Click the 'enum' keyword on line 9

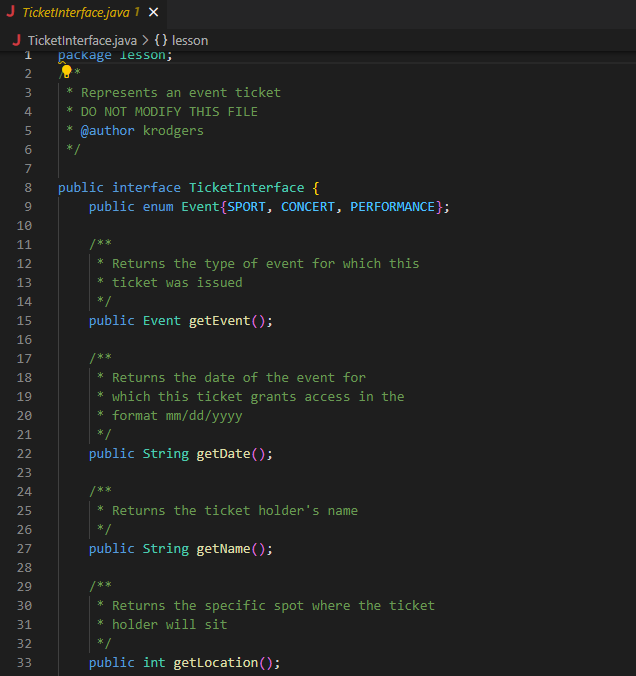click(158, 207)
